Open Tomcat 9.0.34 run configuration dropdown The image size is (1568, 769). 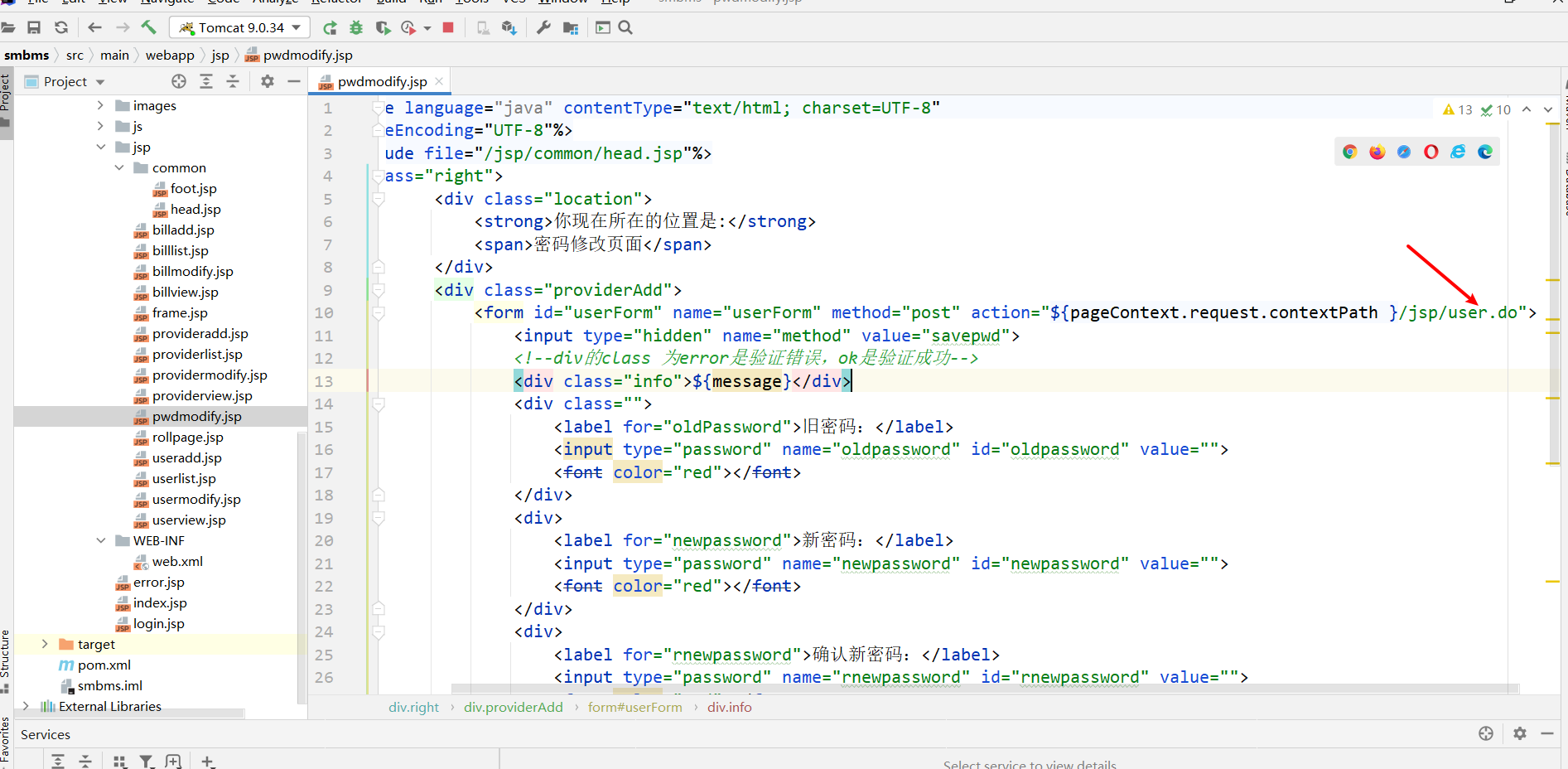point(240,27)
